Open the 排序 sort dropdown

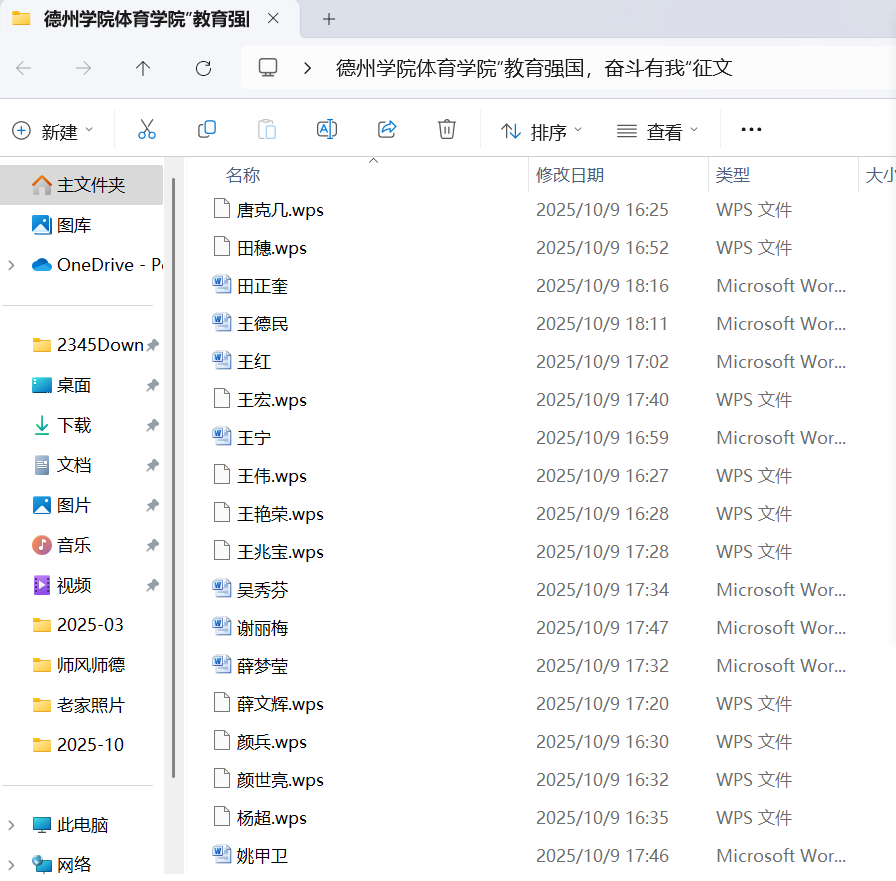point(541,131)
